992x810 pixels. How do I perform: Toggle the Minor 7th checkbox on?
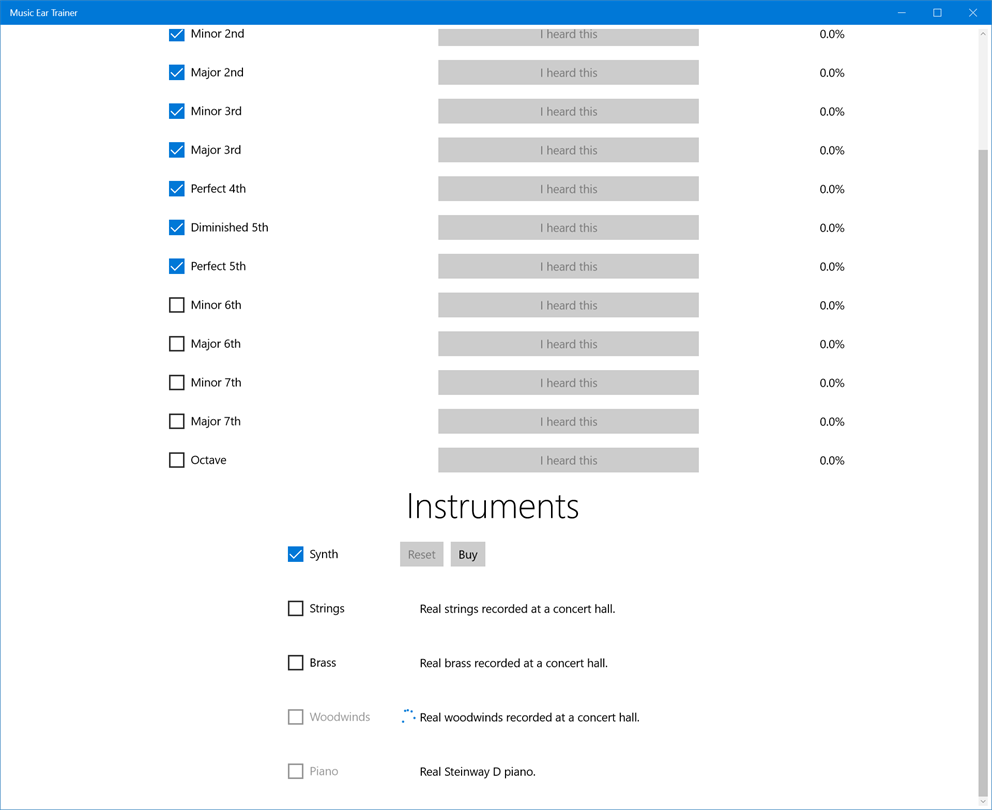[x=177, y=382]
